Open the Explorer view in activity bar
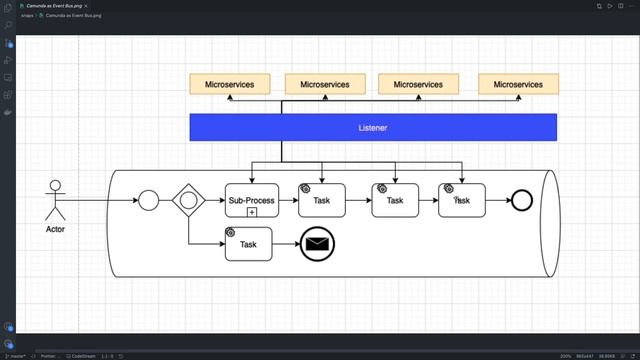 point(8,8)
